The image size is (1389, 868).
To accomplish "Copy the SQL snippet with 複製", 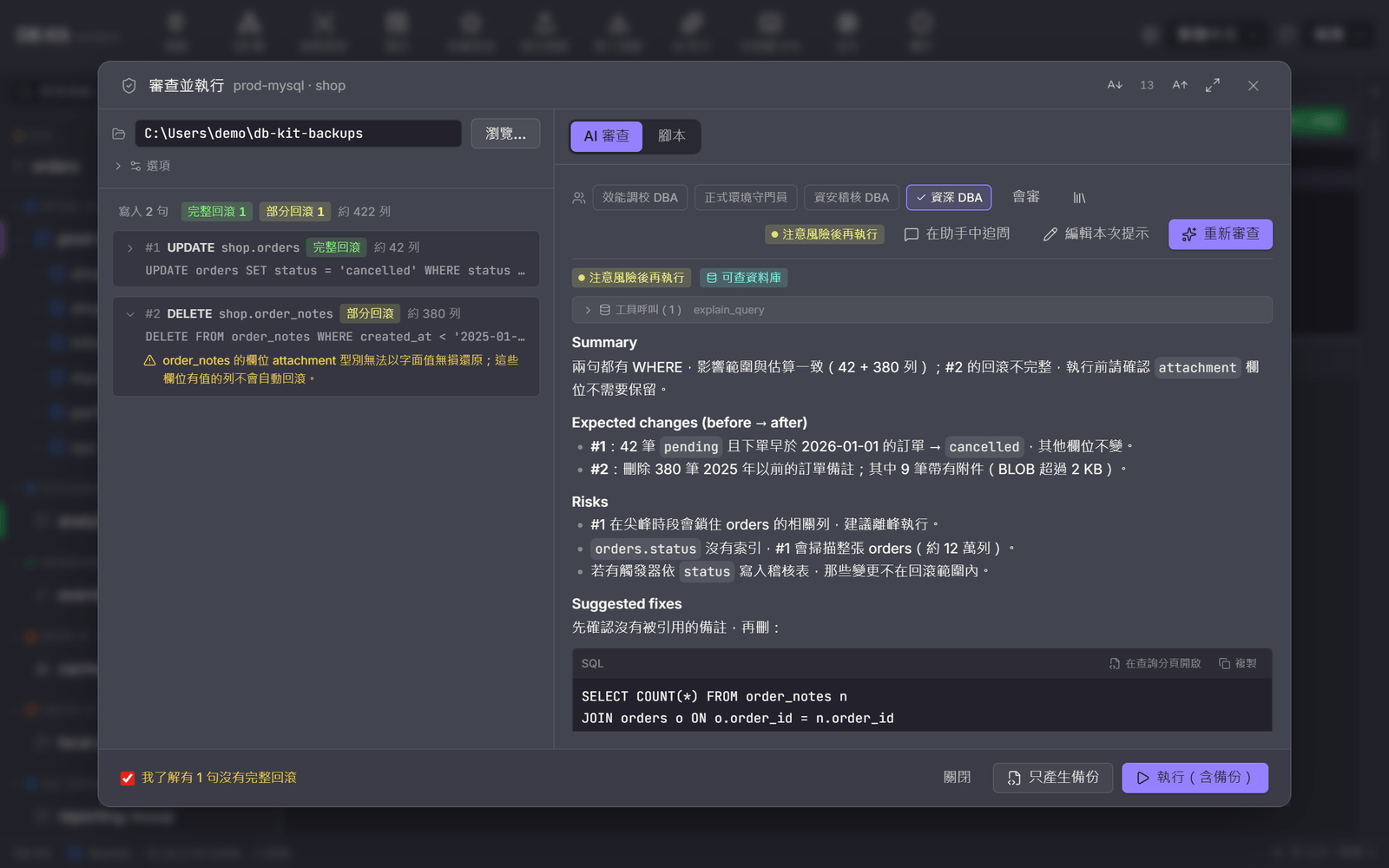I will (x=1238, y=663).
